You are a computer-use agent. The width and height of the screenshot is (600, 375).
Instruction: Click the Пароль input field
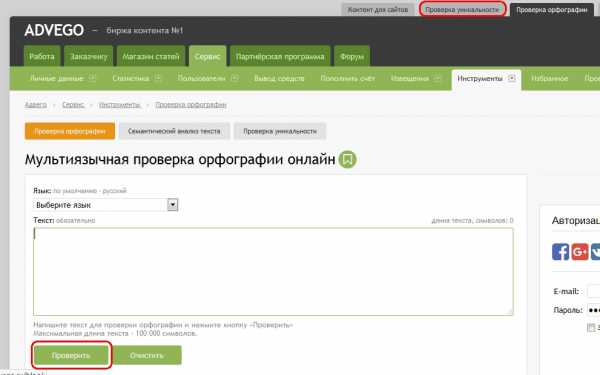click(x=593, y=310)
